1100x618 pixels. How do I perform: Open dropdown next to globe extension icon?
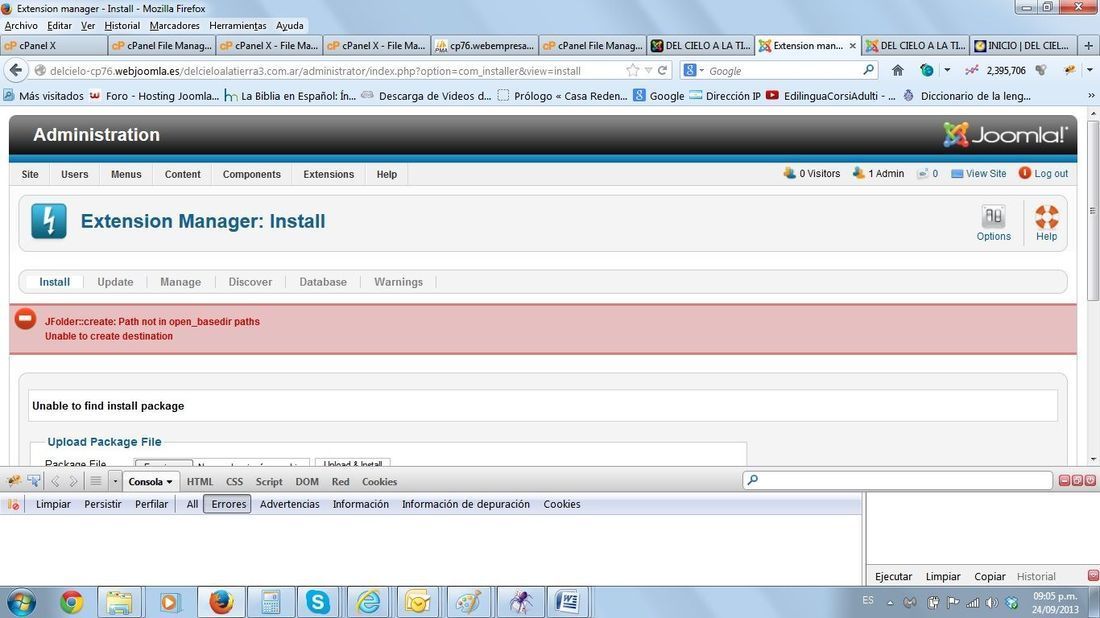(947, 70)
